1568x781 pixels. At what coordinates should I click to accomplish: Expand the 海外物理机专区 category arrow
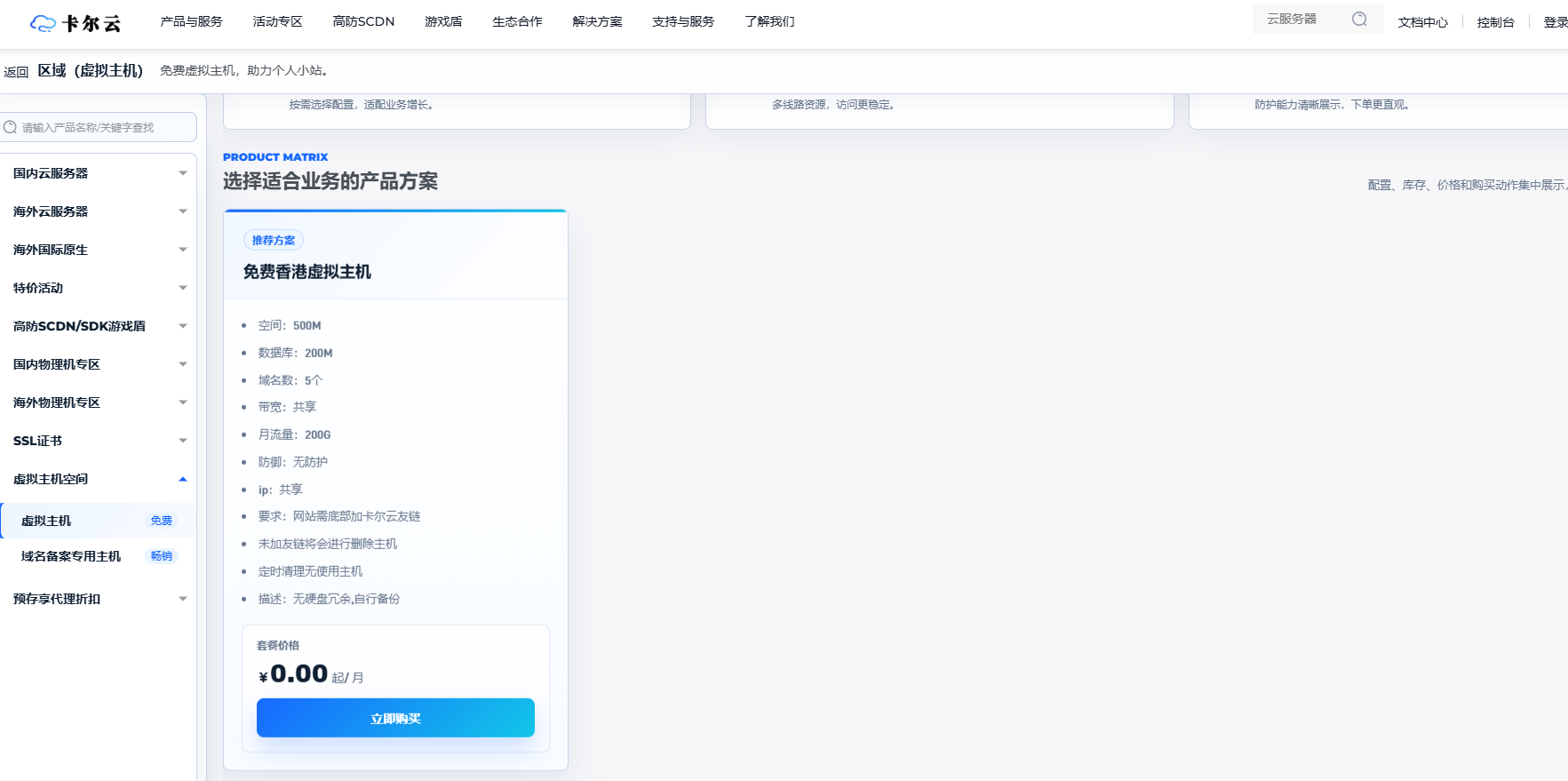(x=183, y=402)
